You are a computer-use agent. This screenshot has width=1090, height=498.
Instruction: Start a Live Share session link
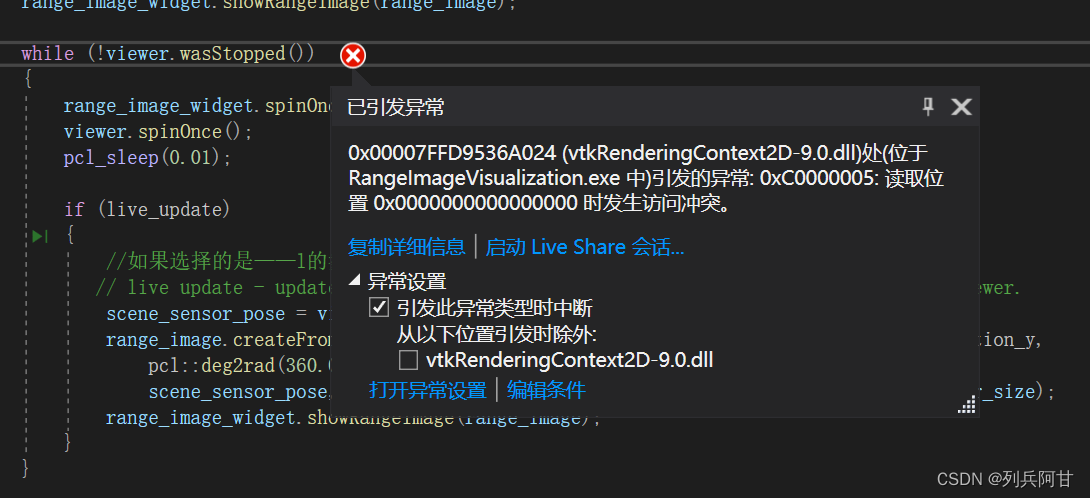coord(585,246)
